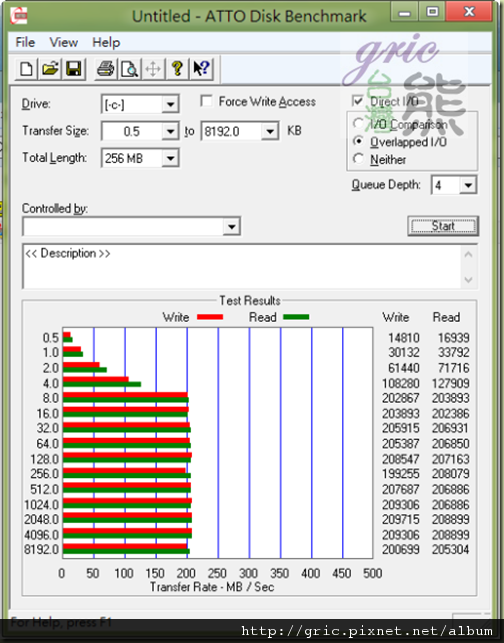Open the Drive dropdown
The image size is (504, 643).
coord(170,105)
